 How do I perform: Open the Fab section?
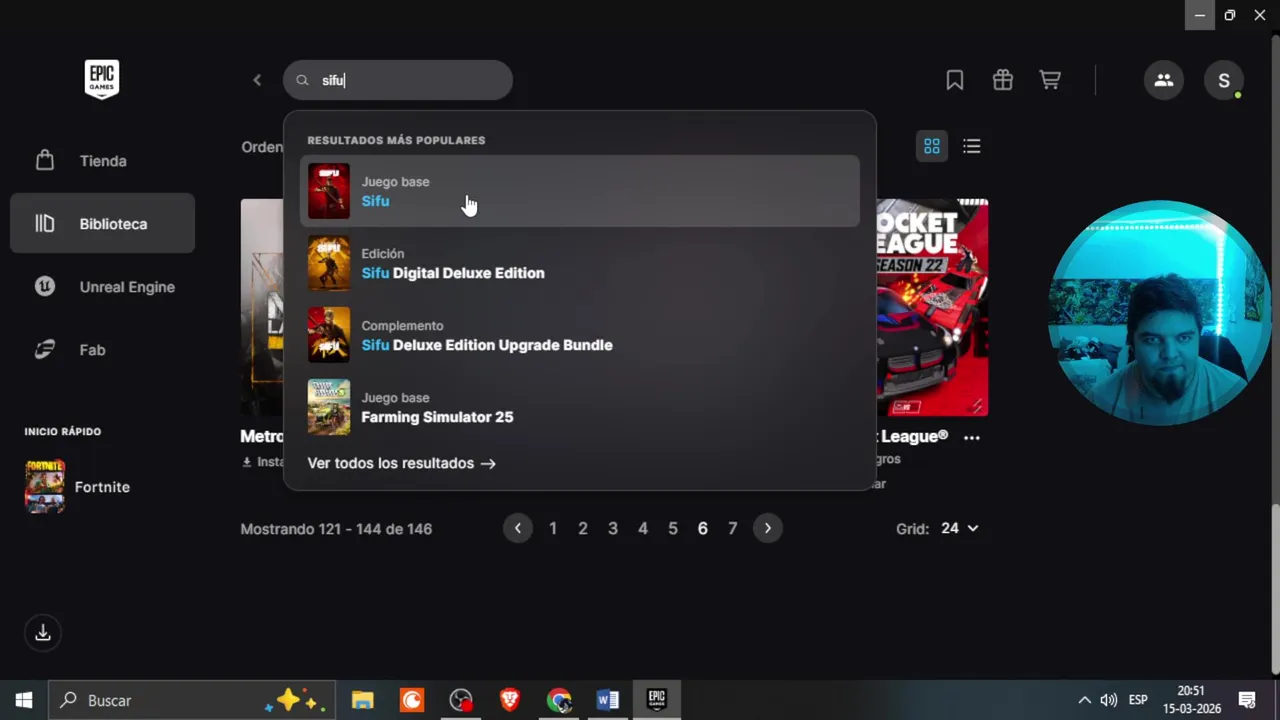coord(102,350)
